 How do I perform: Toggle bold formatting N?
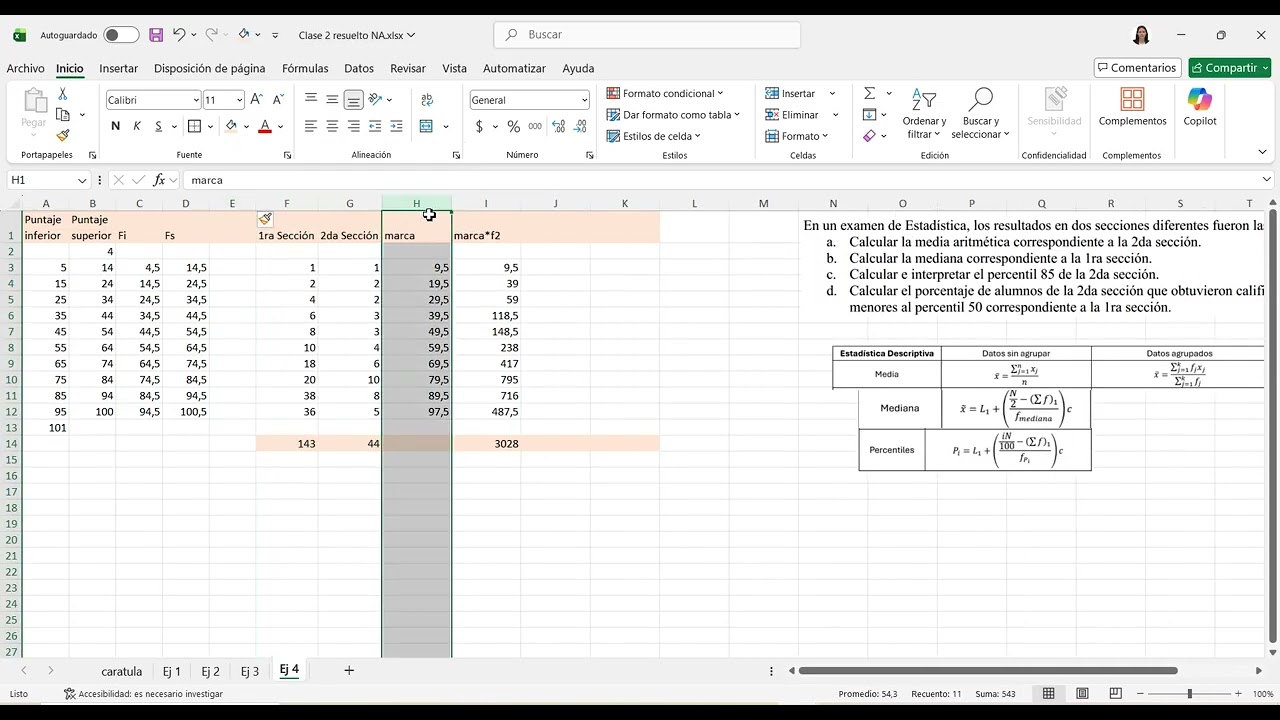tap(115, 126)
